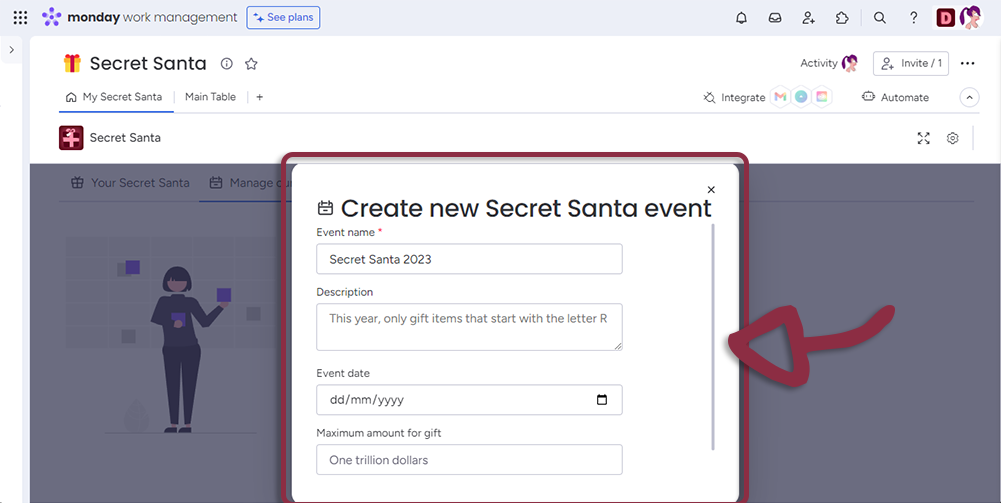Star the Secret Santa board as favorite
This screenshot has width=1001, height=503.
251,64
